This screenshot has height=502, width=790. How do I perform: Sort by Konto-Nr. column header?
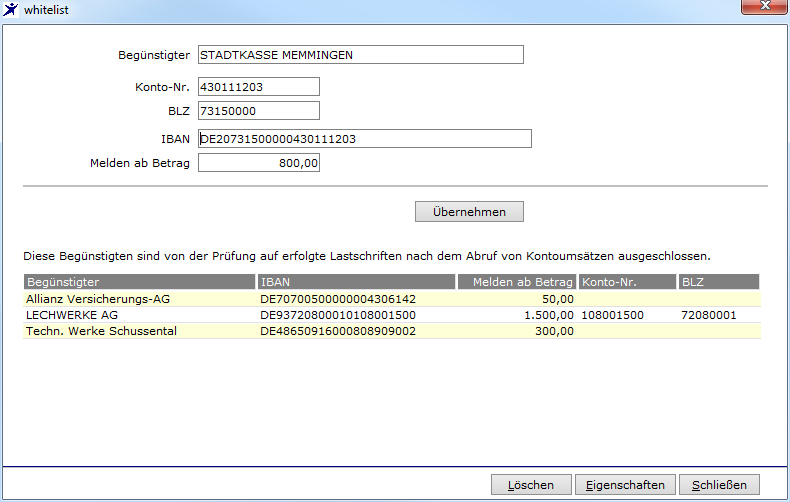point(628,282)
